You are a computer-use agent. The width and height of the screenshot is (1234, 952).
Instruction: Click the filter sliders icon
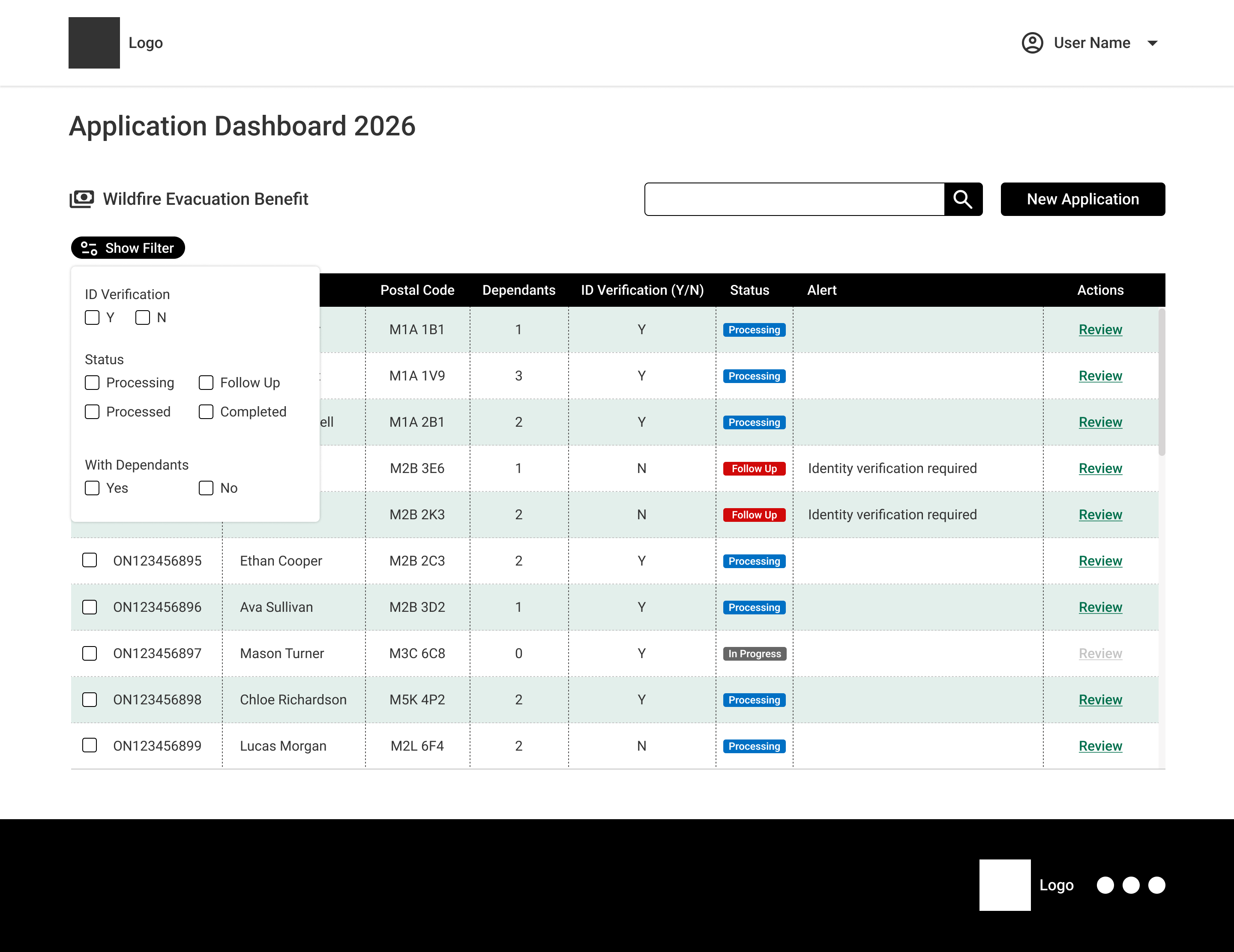89,248
